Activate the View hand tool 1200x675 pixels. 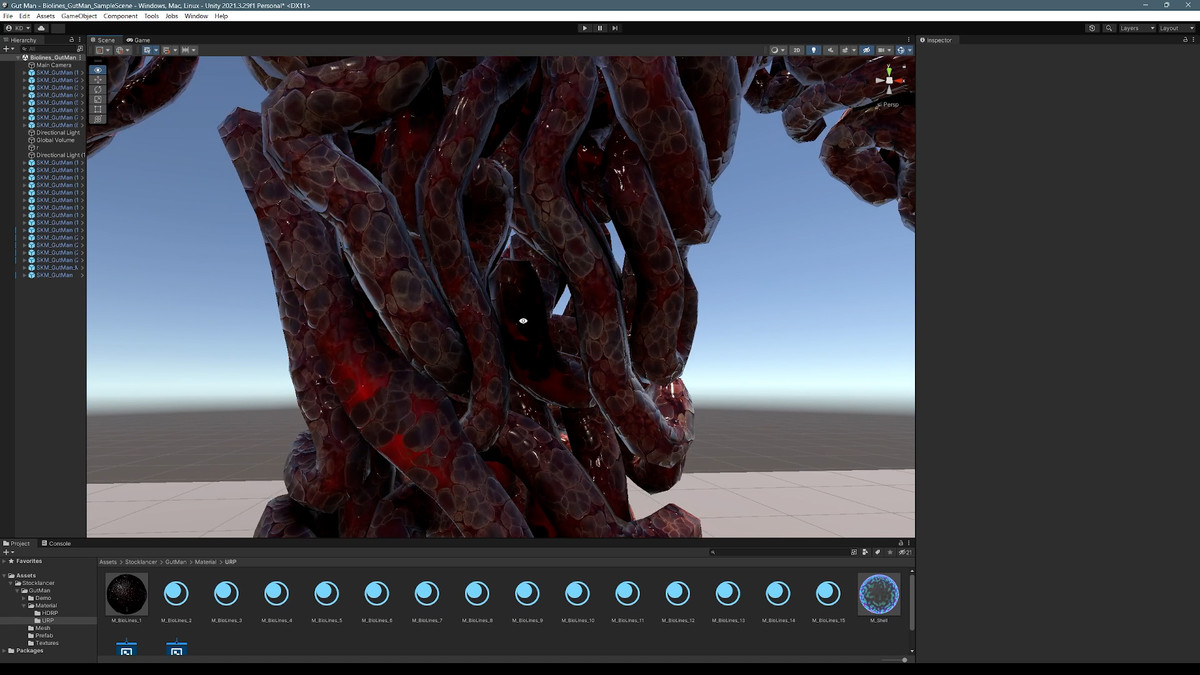coord(97,70)
